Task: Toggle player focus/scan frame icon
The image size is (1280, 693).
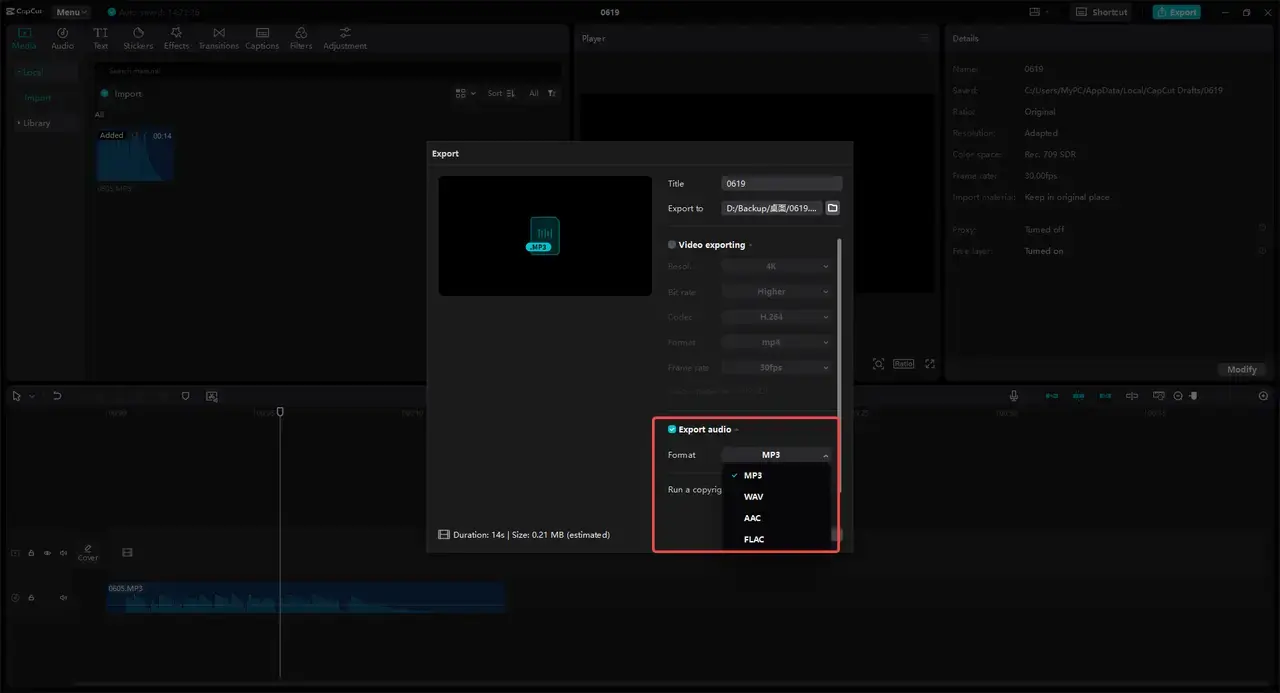Action: 878,364
